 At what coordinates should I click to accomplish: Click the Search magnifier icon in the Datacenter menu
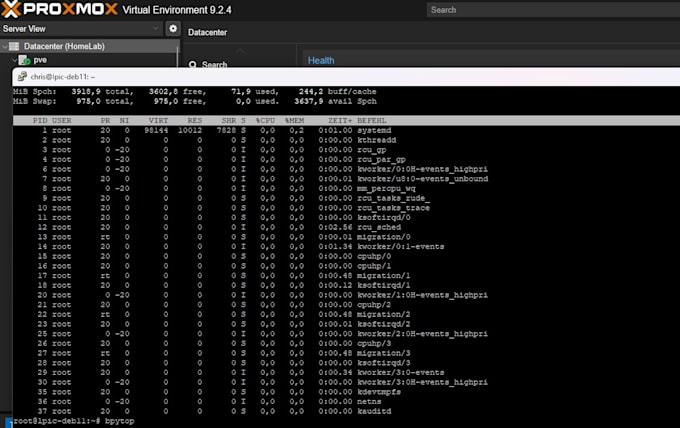(x=193, y=65)
